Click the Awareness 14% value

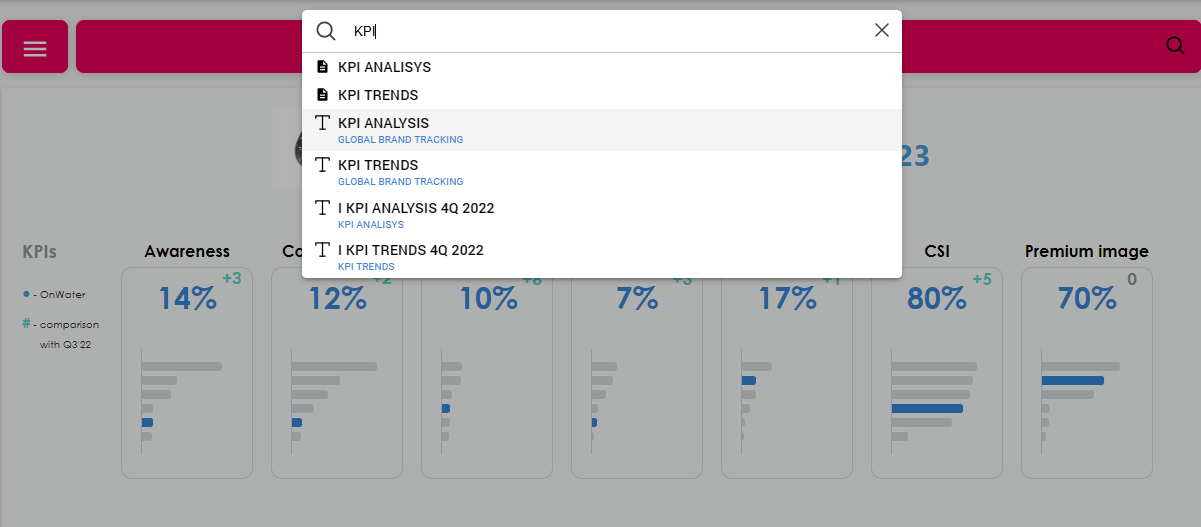point(187,298)
